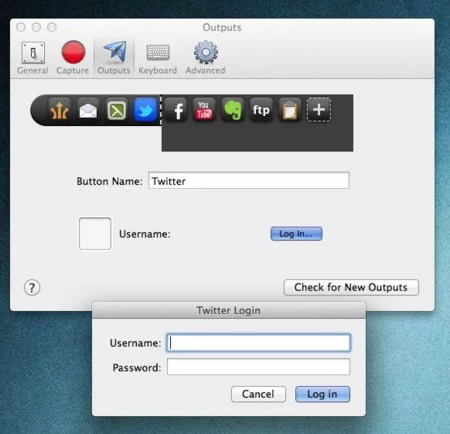Select the green Snagit editor icon
This screenshot has width=450, height=434.
tap(117, 110)
